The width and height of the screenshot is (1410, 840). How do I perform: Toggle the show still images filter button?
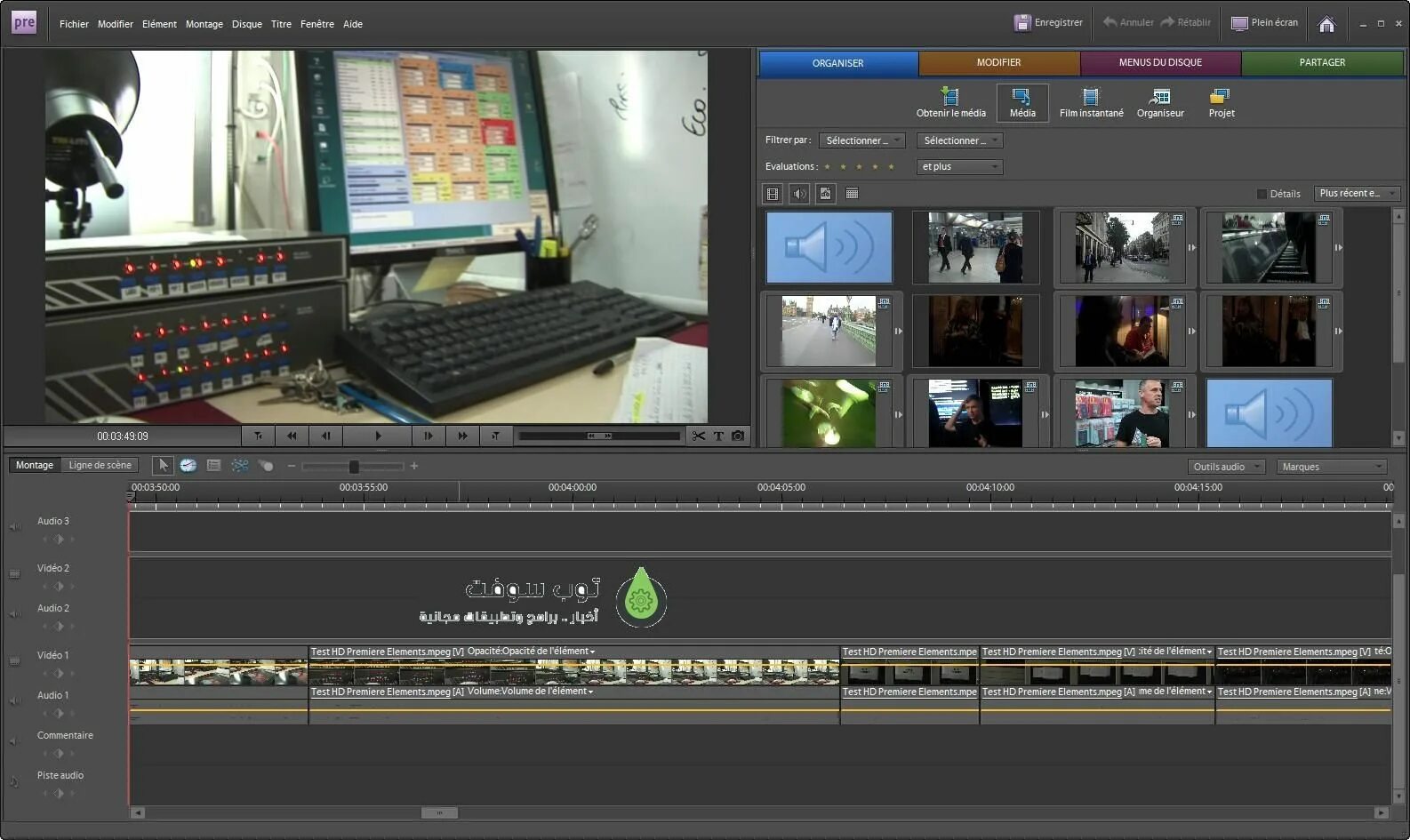(x=826, y=194)
